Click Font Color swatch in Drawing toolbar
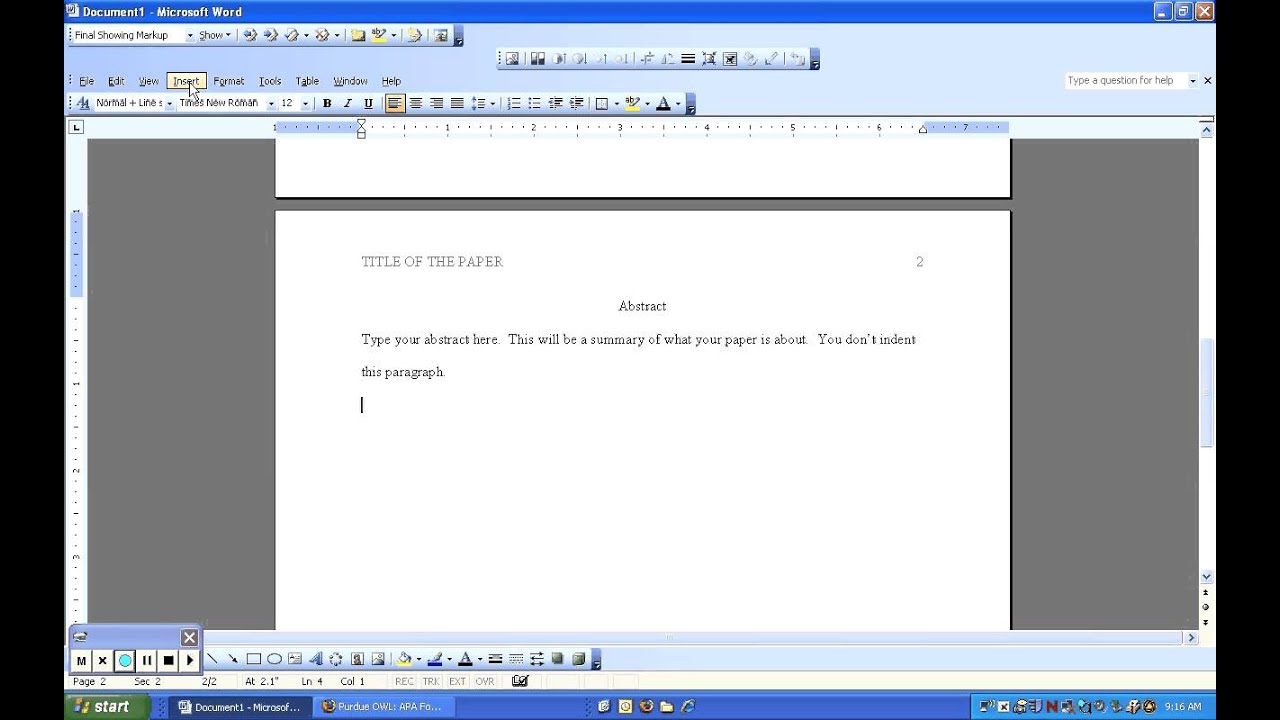1280x720 pixels. click(465, 659)
